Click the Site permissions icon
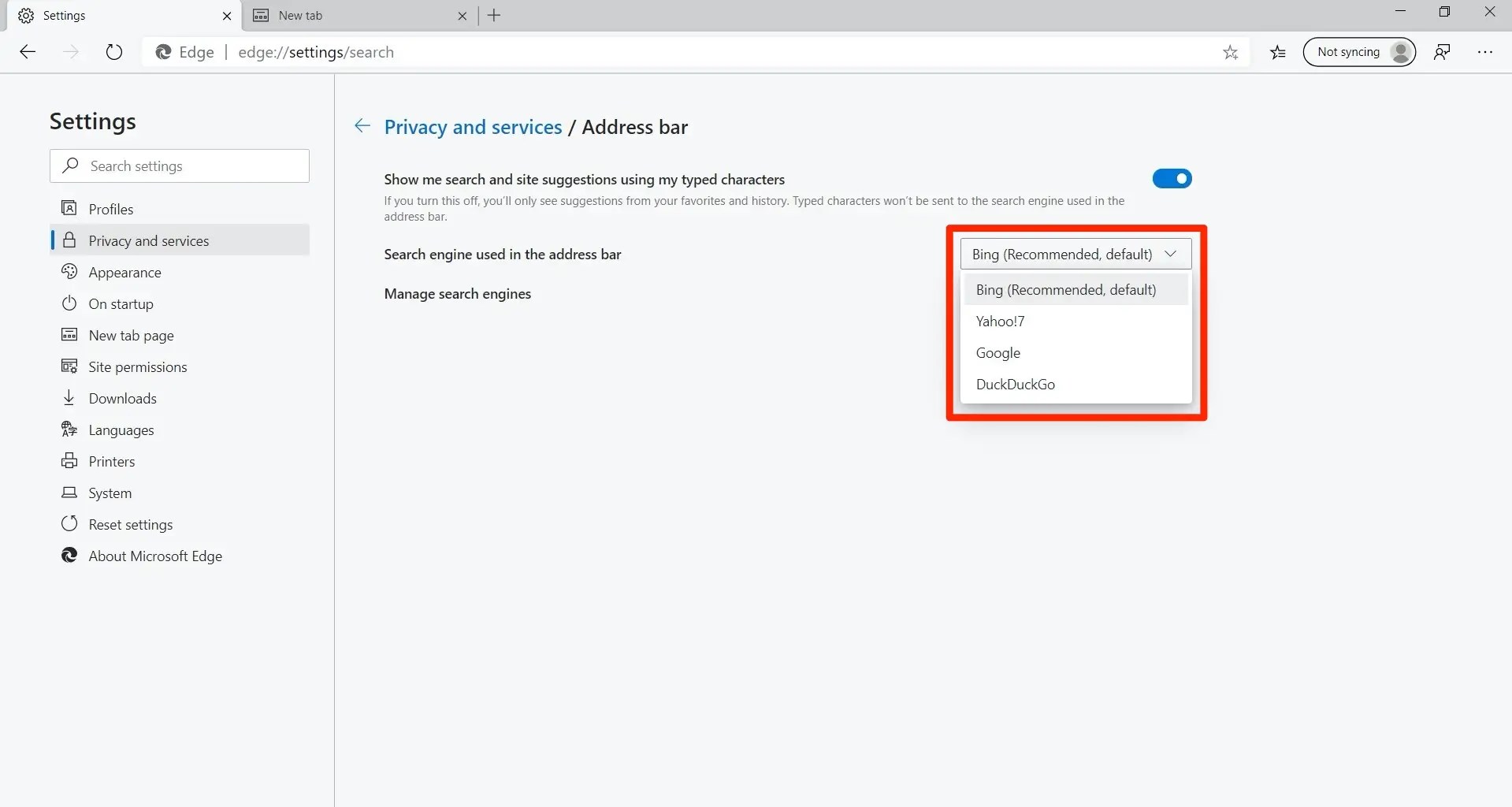The width and height of the screenshot is (1512, 807). click(x=69, y=366)
